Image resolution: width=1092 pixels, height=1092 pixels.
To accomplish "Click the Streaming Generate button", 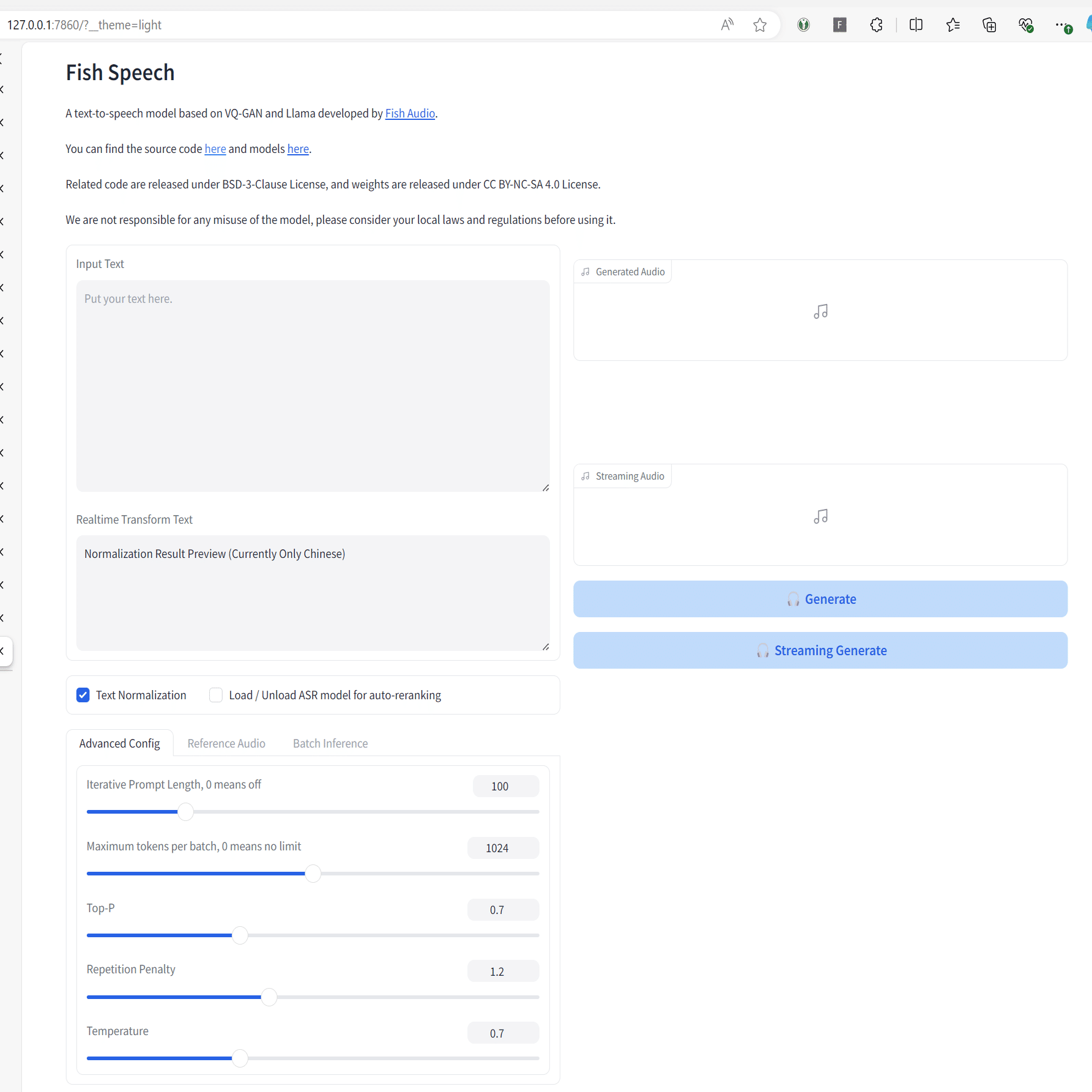I will pyautogui.click(x=820, y=650).
